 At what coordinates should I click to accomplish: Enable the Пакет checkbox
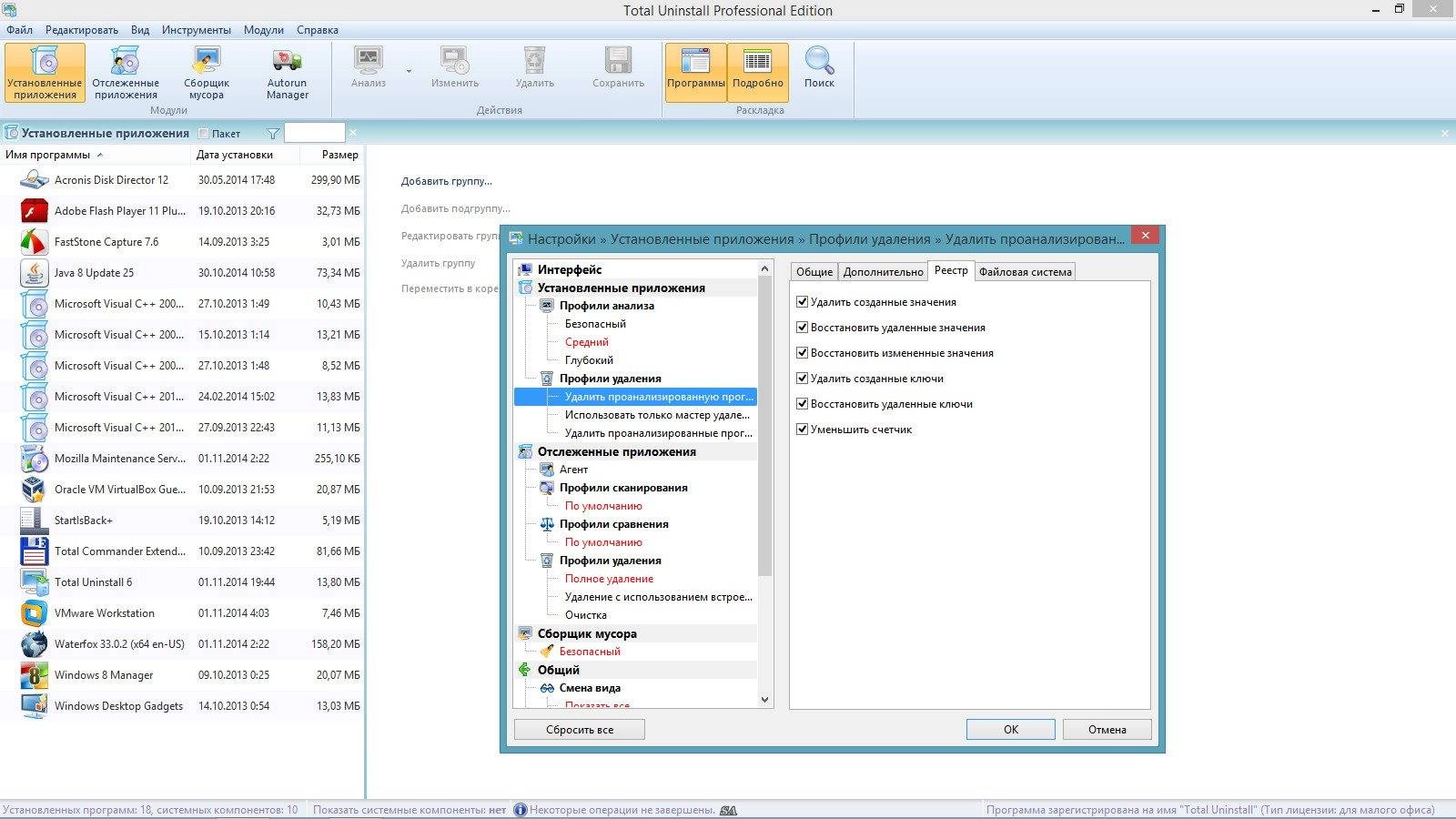coord(203,134)
